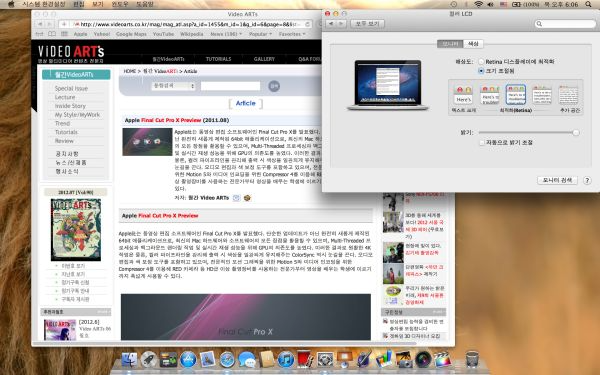600x375 pixels.
Task: Open Numbers chart icon in Dock
Action: (384, 359)
